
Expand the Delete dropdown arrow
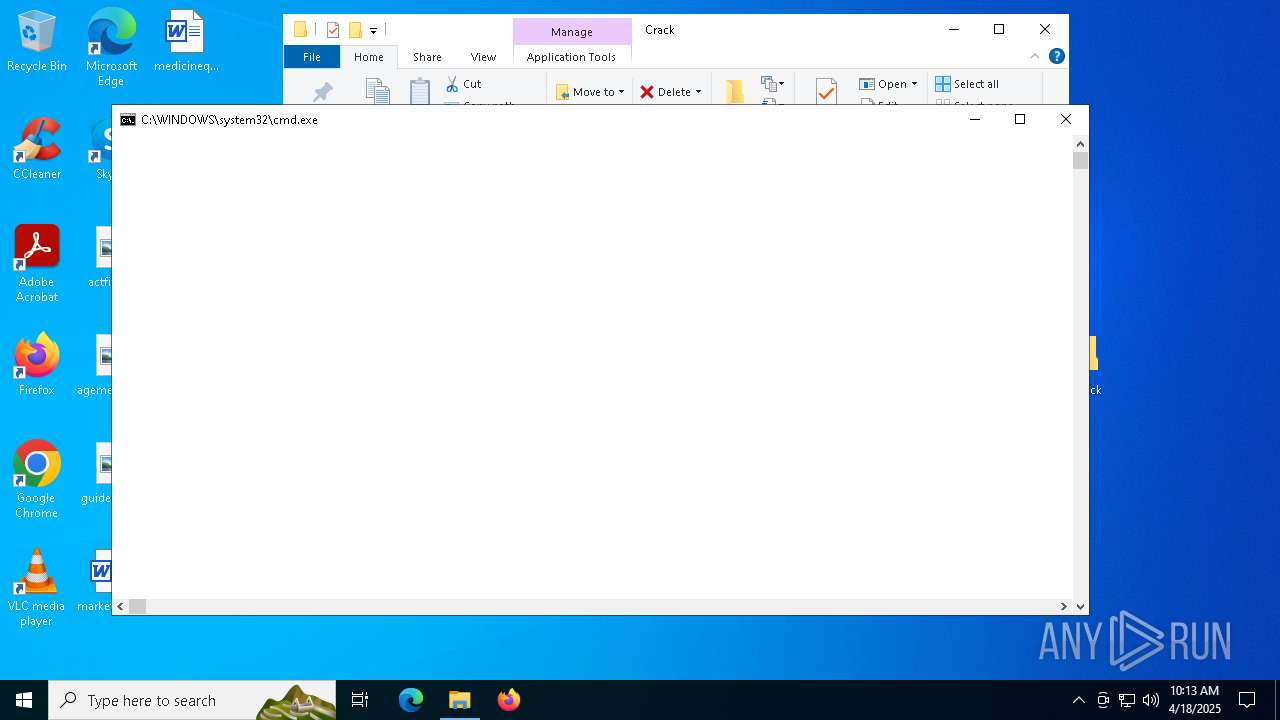pos(698,92)
